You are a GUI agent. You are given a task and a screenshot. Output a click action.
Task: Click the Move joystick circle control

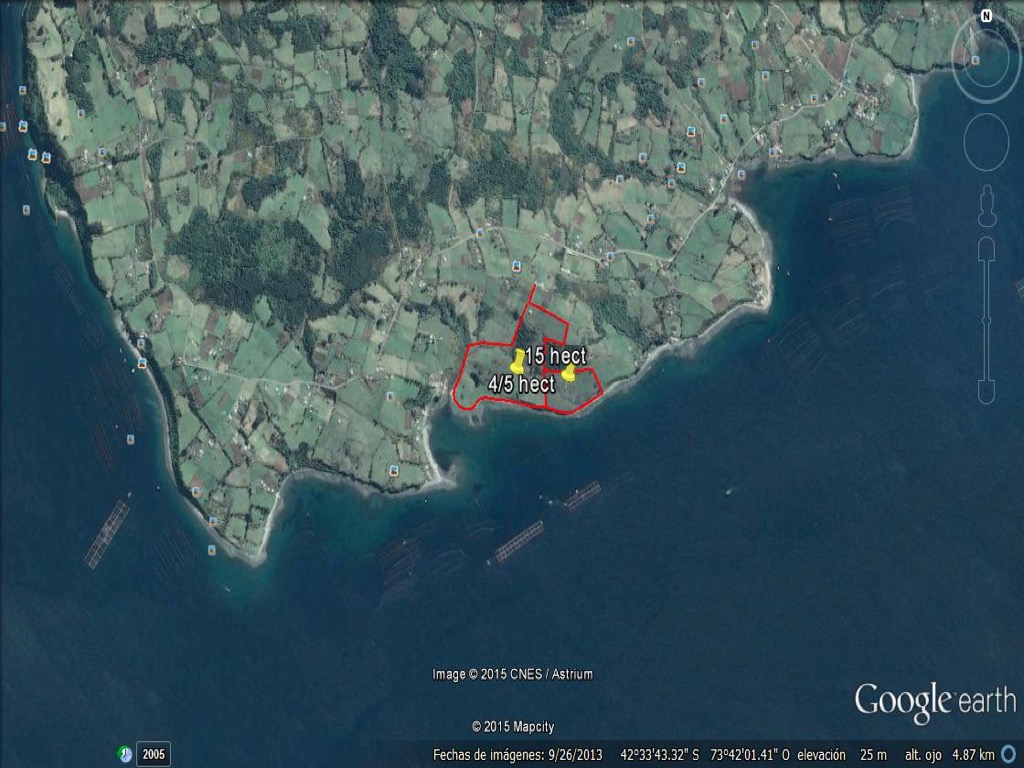pos(986,142)
